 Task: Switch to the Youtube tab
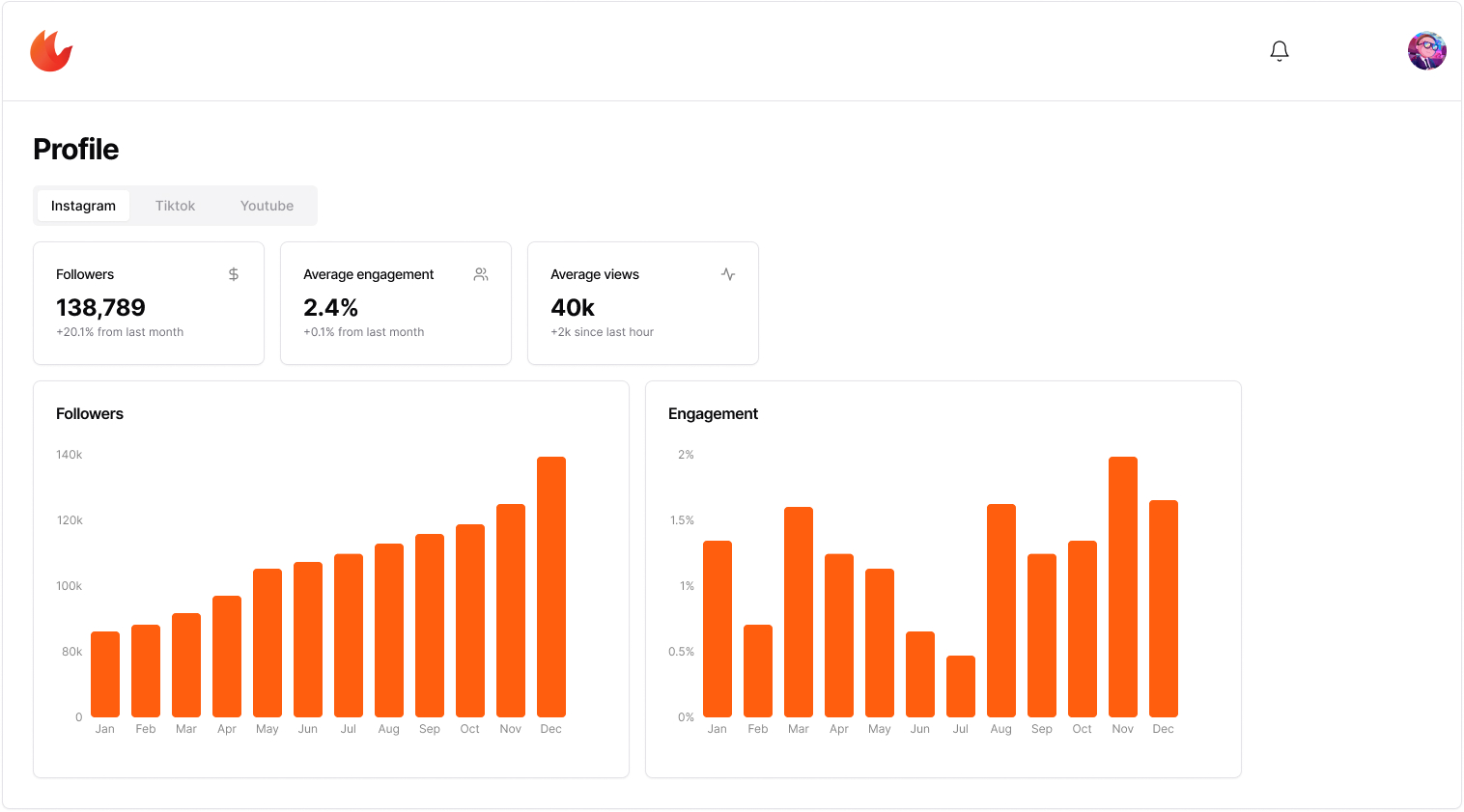(267, 206)
